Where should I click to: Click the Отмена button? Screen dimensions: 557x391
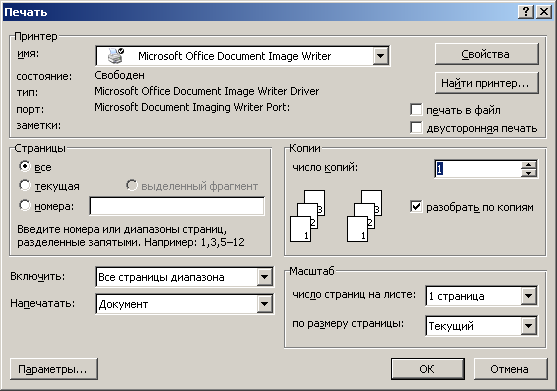click(510, 369)
